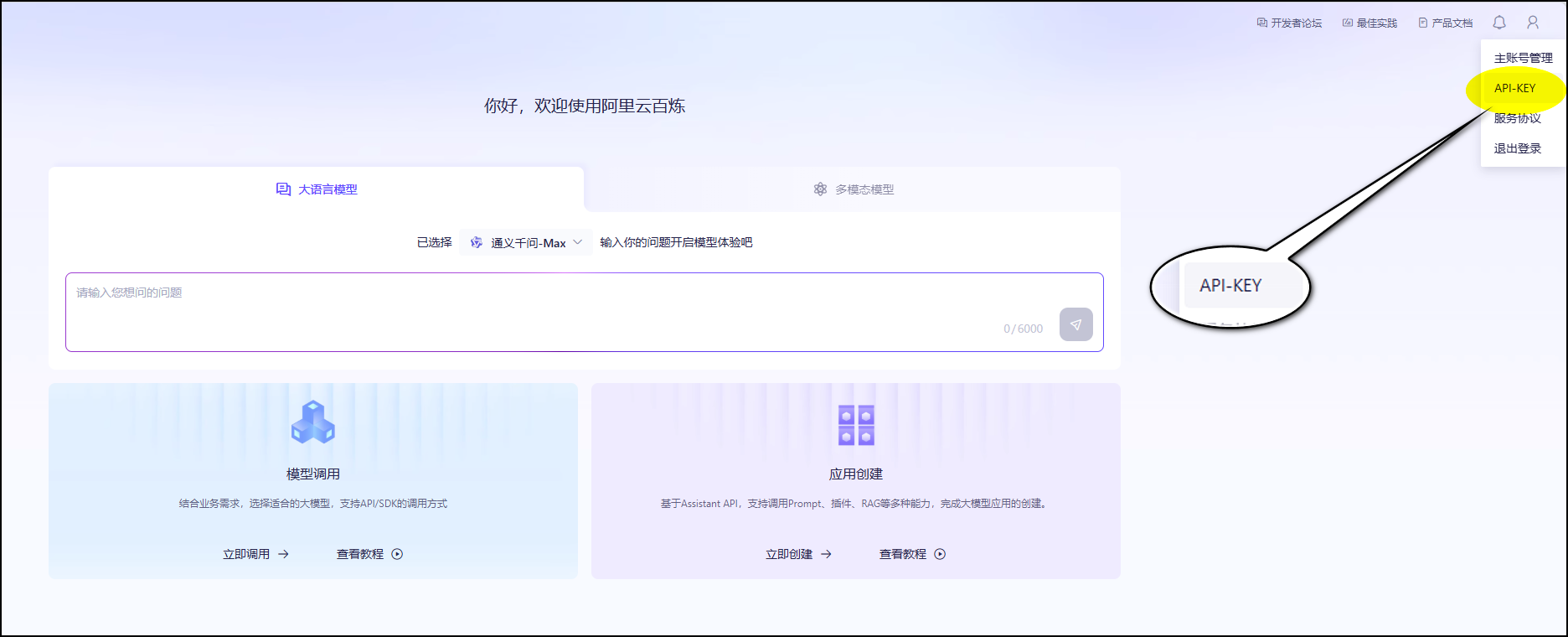Click the 0/6000 character counter

coord(1024,329)
